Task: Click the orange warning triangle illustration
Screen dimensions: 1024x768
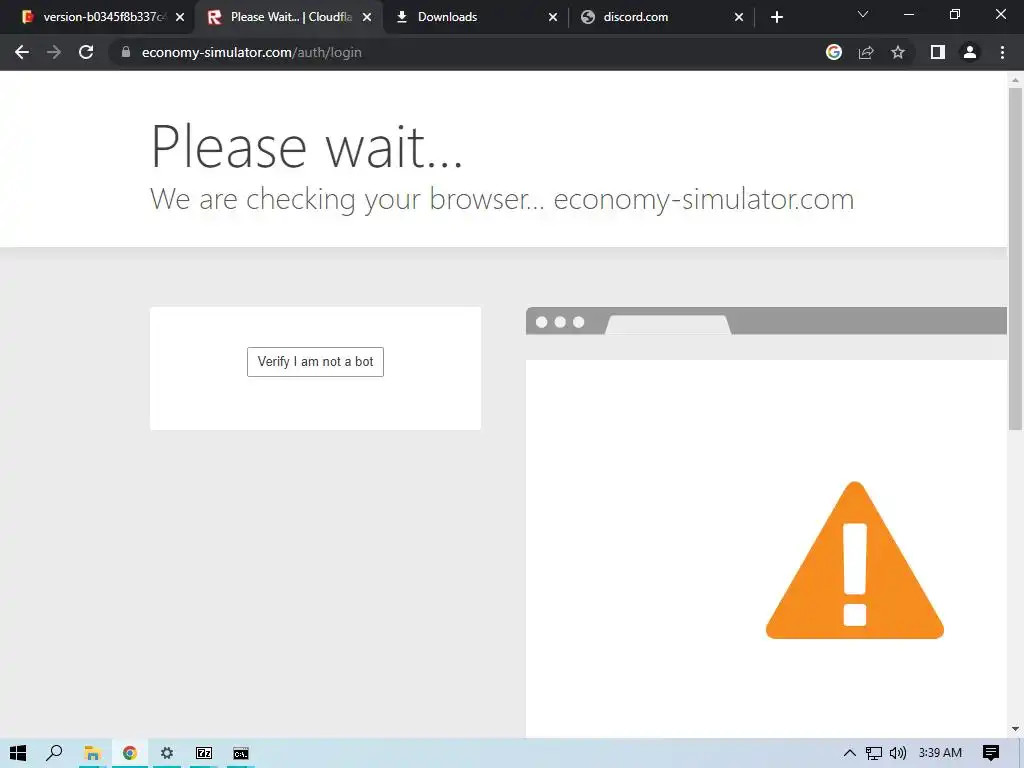Action: click(854, 560)
